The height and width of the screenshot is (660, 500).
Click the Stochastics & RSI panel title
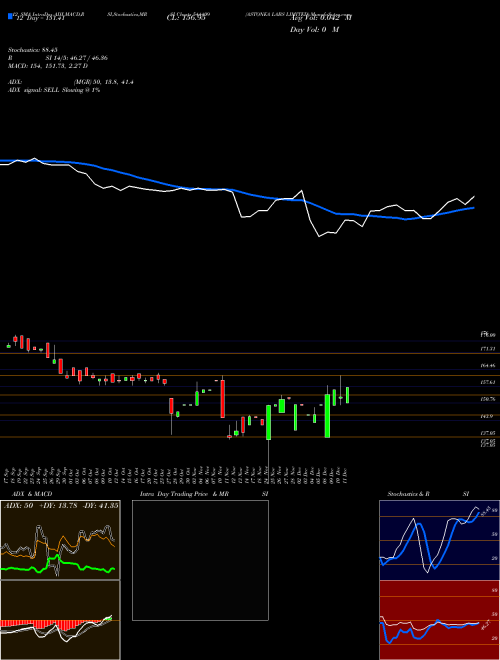[x=428, y=494]
